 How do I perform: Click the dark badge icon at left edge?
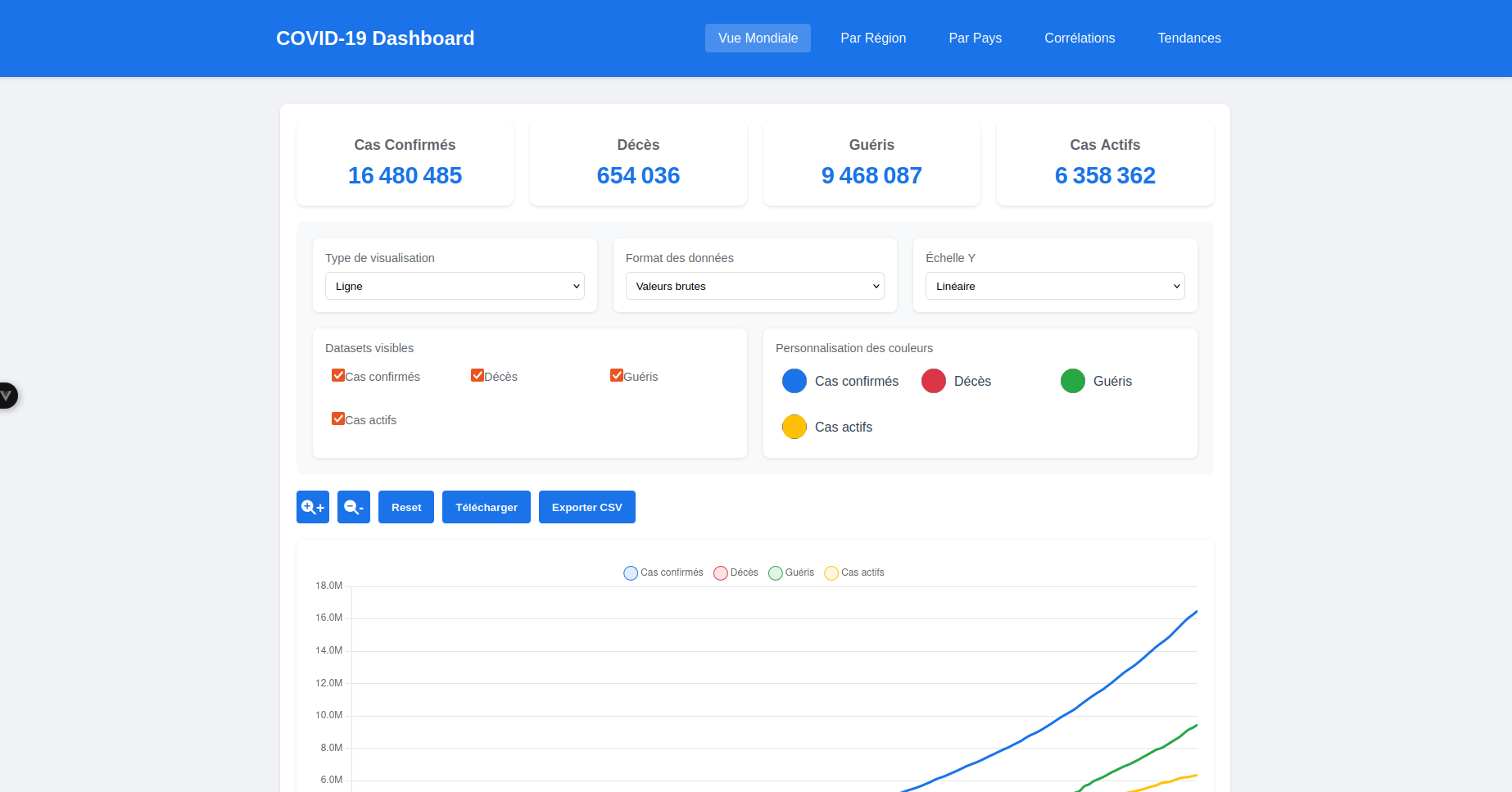point(7,396)
